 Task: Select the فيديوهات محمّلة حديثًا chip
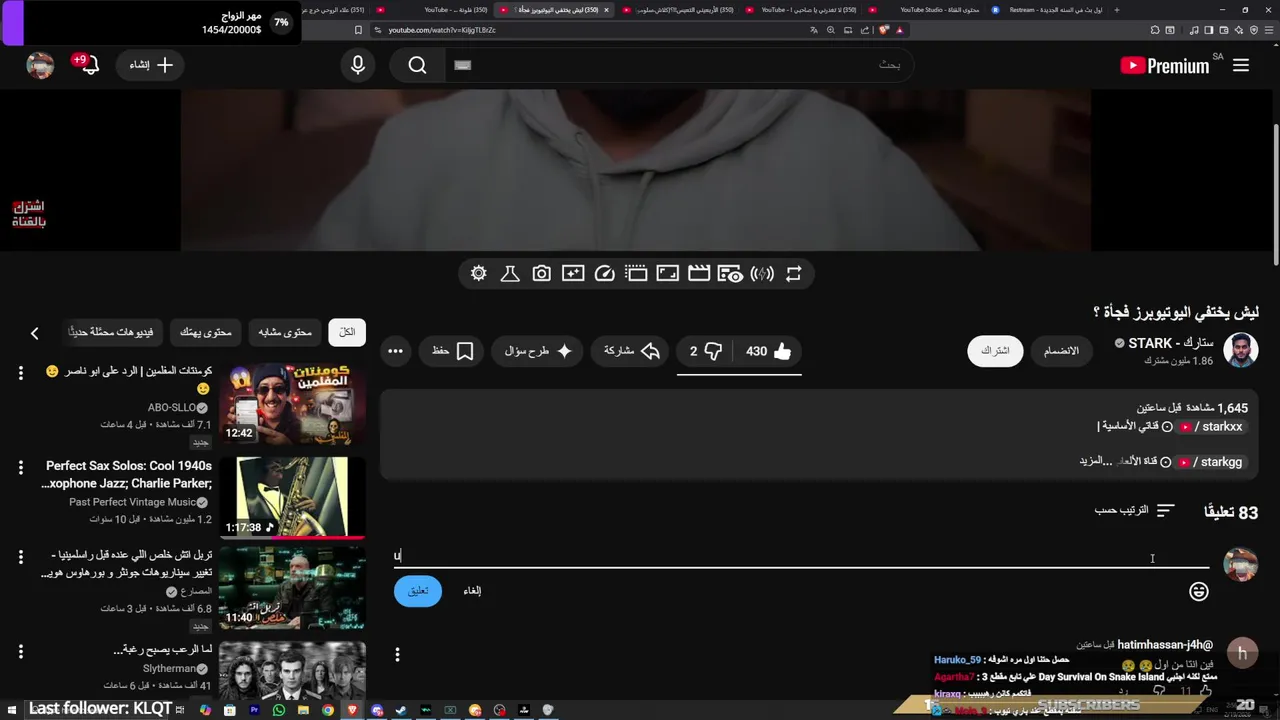click(111, 332)
